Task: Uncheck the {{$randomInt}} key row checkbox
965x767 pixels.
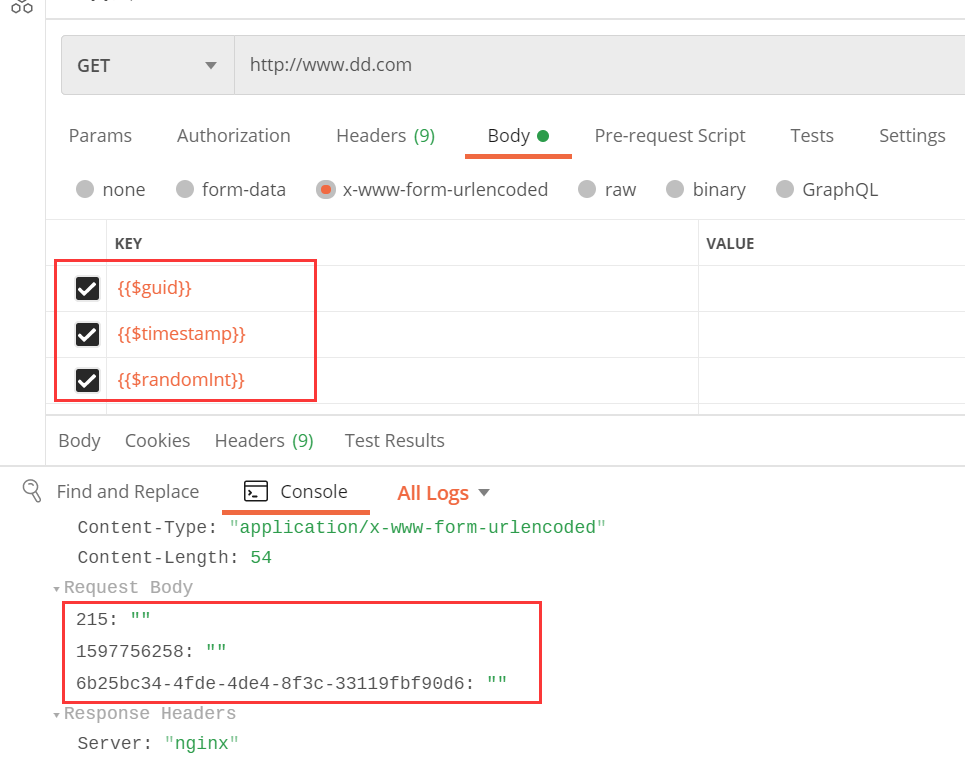Action: point(87,380)
